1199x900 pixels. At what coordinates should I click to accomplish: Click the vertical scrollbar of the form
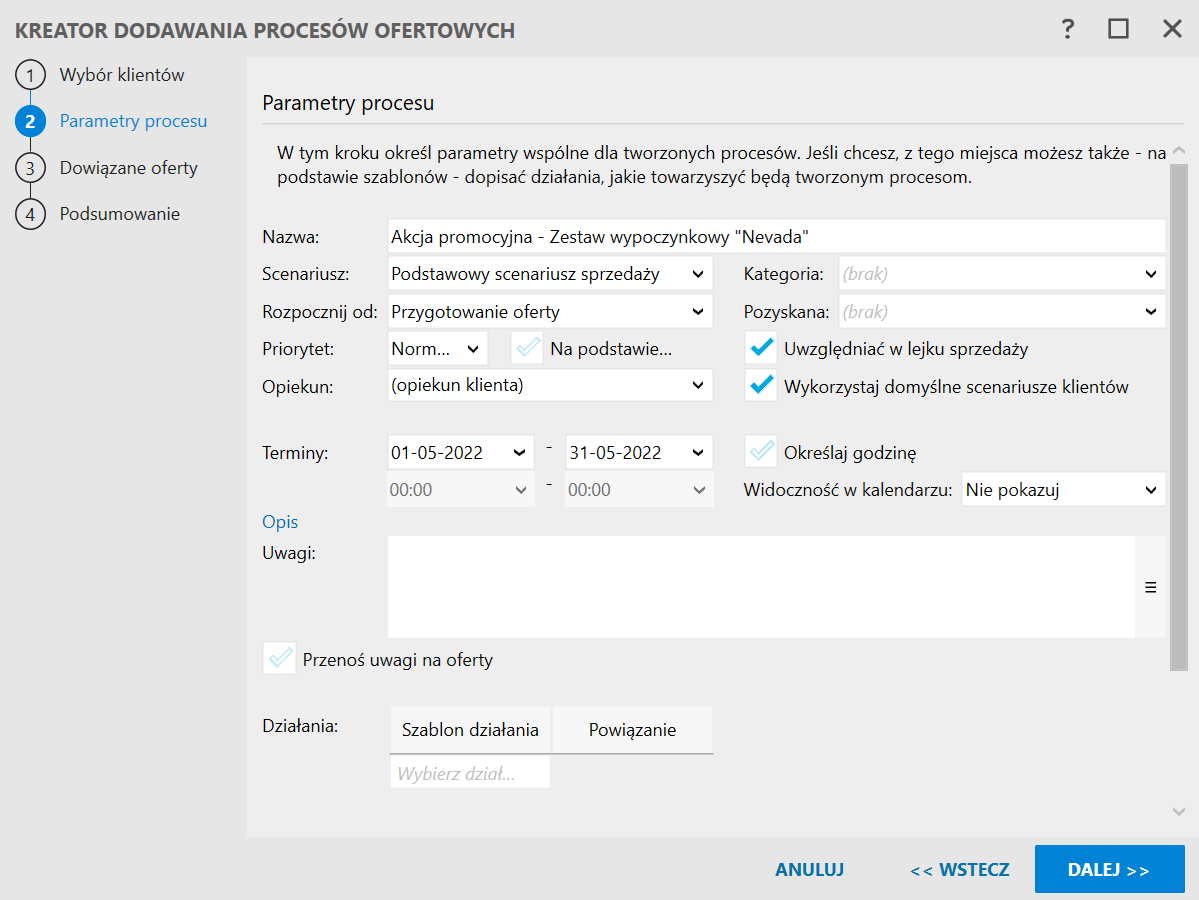[x=1178, y=420]
